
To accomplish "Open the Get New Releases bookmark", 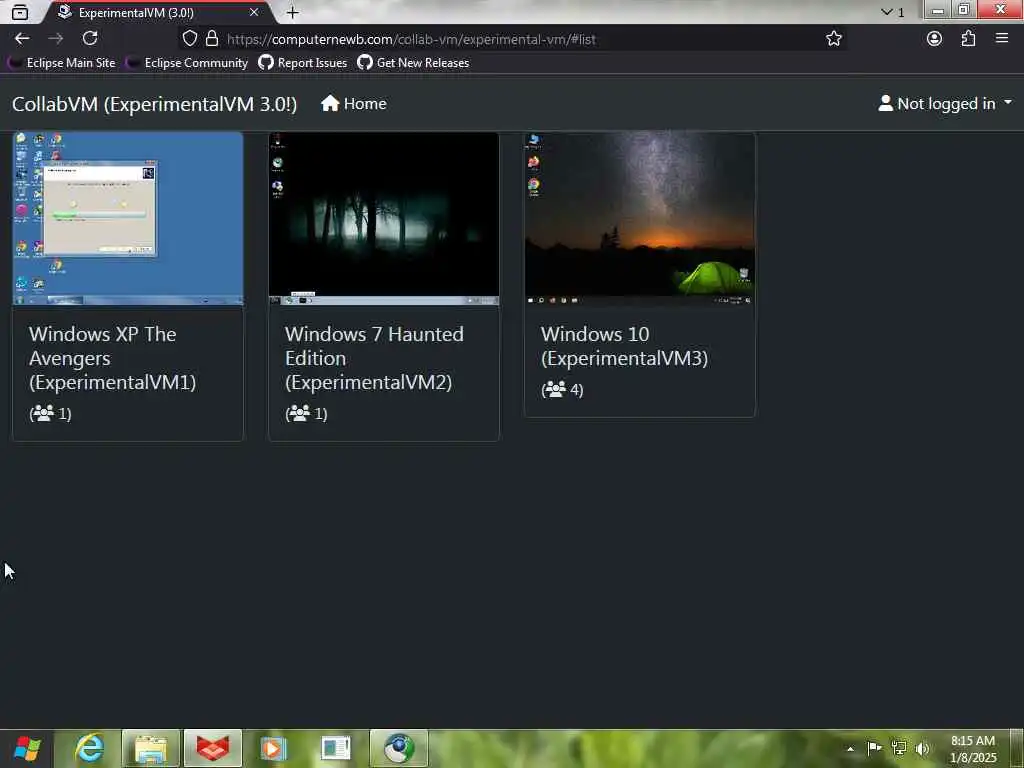I will (x=413, y=63).
